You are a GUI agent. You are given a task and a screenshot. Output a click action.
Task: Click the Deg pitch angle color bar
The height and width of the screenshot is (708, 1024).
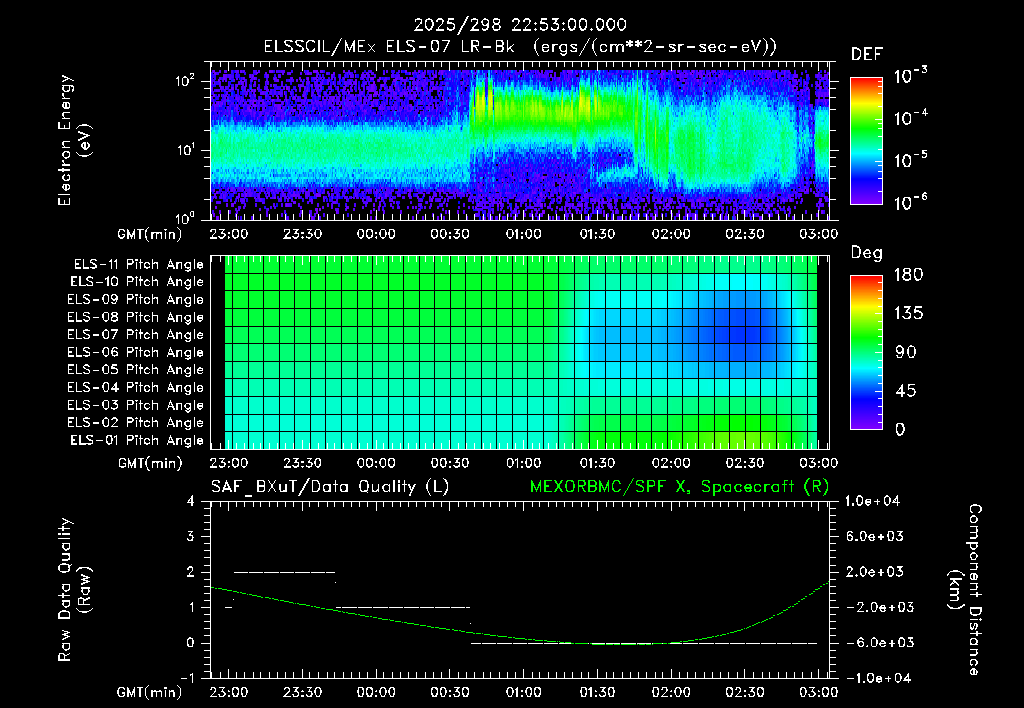click(x=867, y=352)
